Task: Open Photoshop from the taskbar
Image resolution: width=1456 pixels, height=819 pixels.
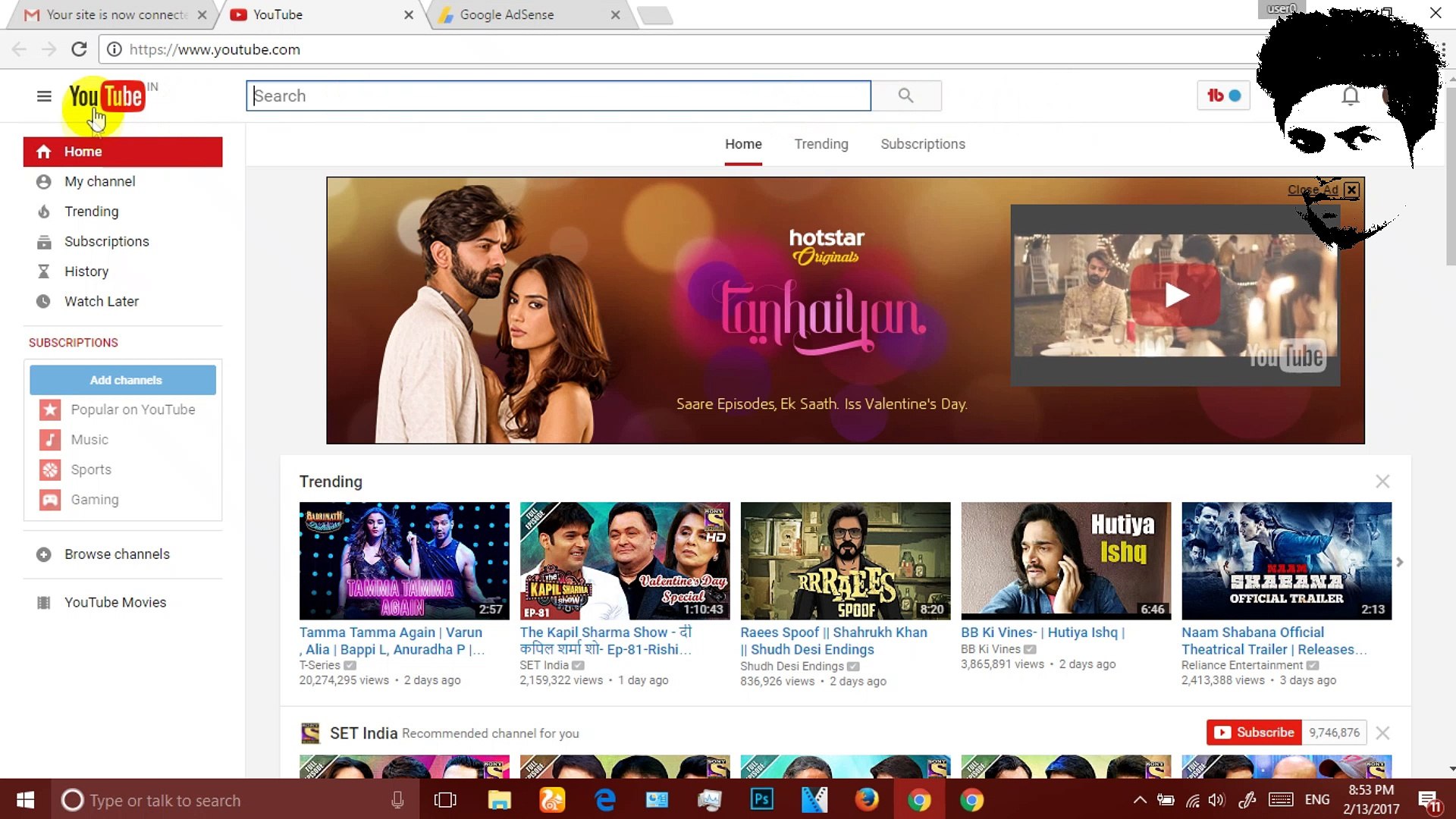Action: pyautogui.click(x=761, y=800)
